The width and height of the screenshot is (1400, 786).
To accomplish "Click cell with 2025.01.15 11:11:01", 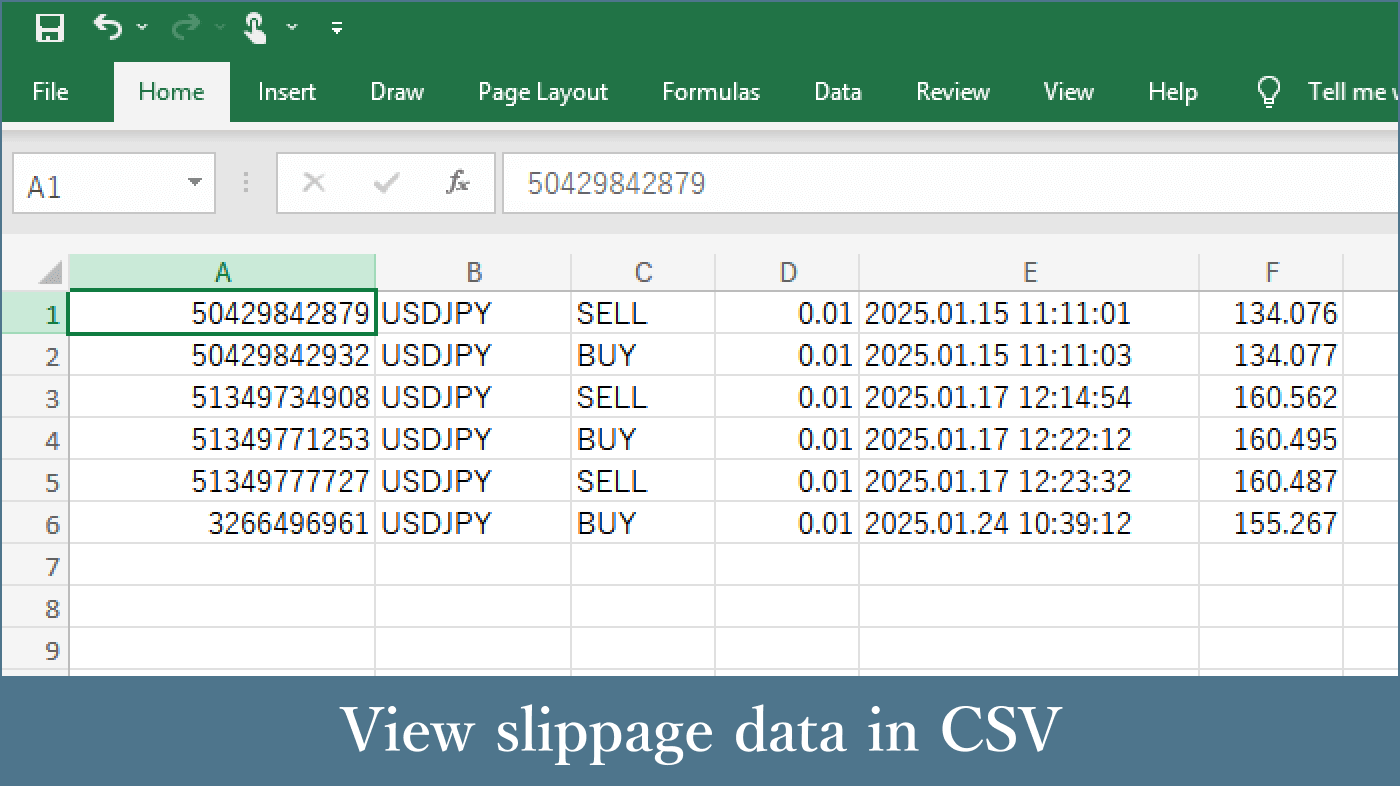I will point(1030,313).
